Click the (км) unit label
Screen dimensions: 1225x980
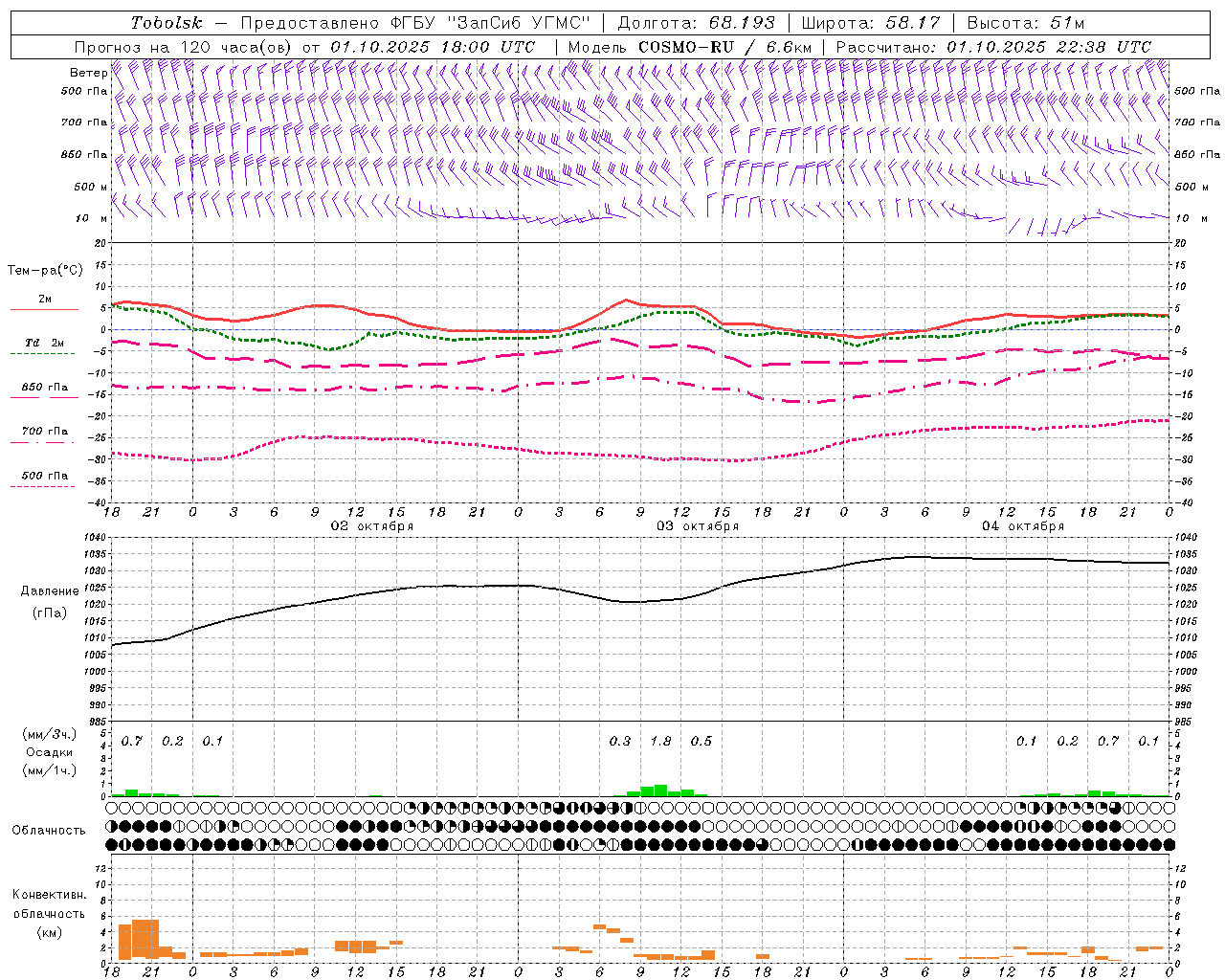click(x=49, y=932)
